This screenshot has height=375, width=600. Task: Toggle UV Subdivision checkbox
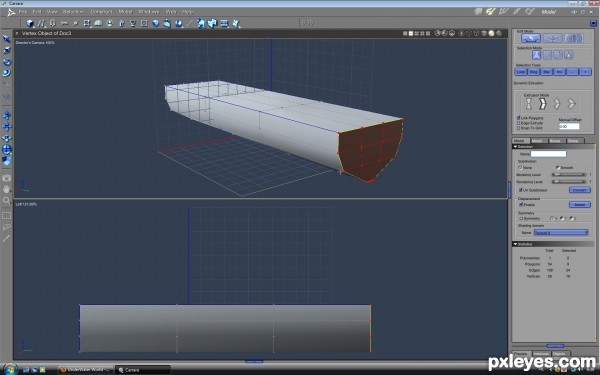pyautogui.click(x=520, y=190)
